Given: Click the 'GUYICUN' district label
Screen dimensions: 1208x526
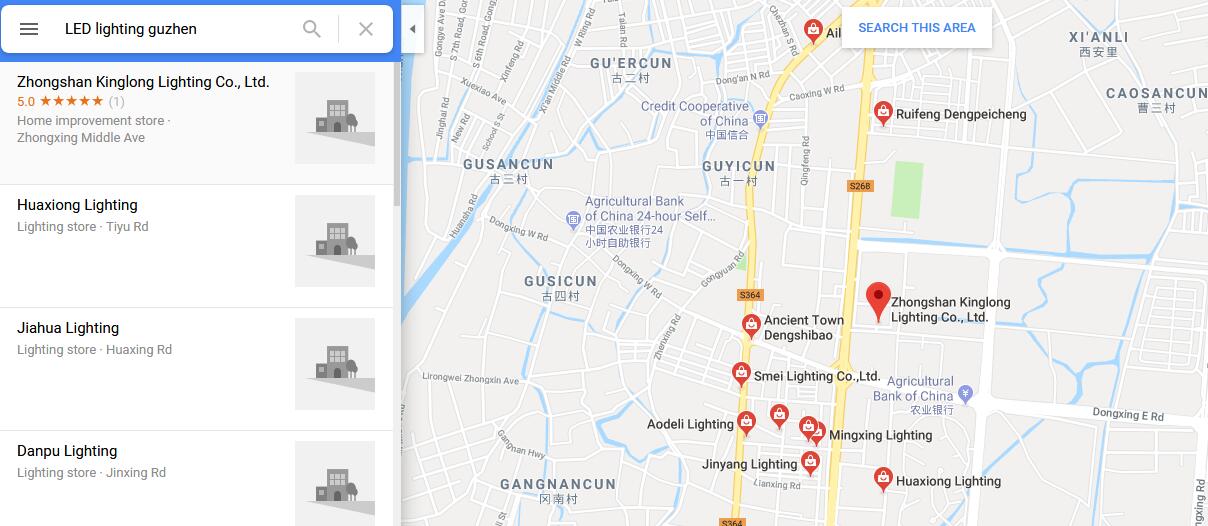Looking at the screenshot, I should (x=739, y=166).
